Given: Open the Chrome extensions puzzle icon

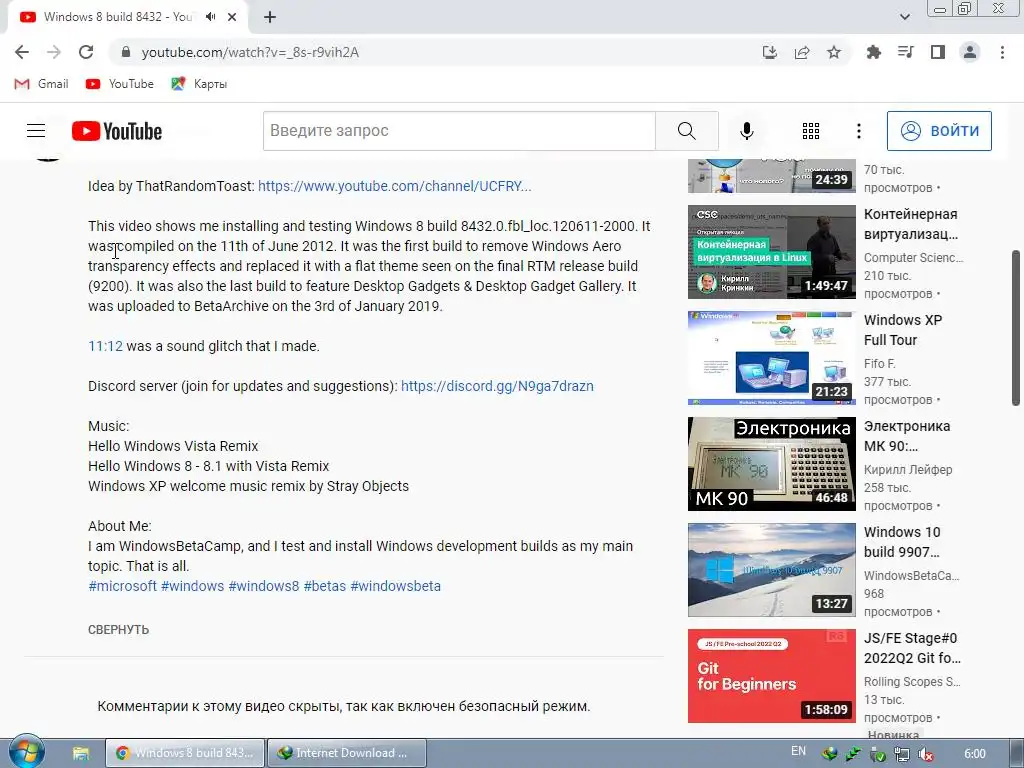Looking at the screenshot, I should point(873,52).
